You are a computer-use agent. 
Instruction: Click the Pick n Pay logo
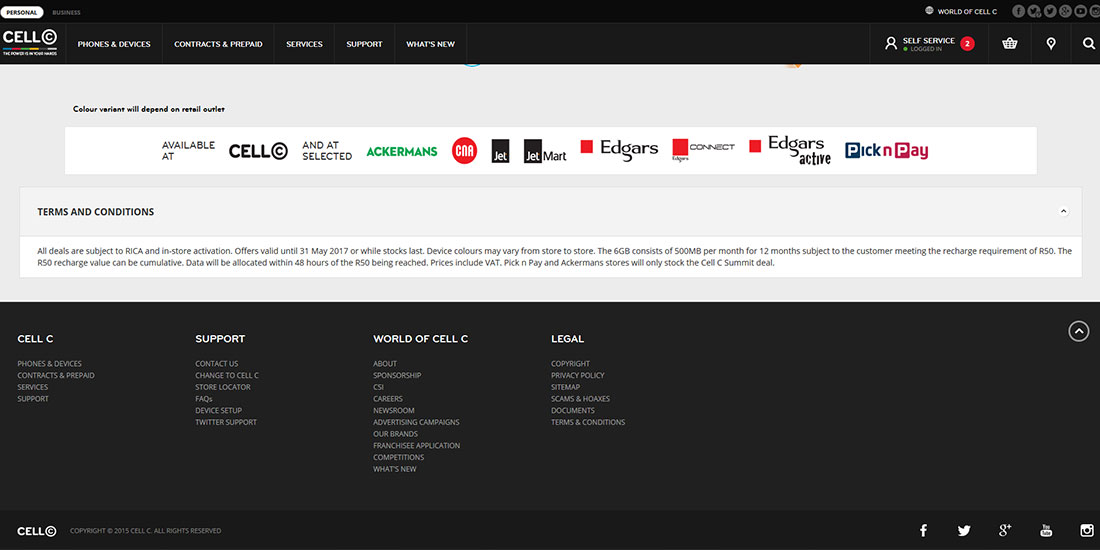click(887, 150)
